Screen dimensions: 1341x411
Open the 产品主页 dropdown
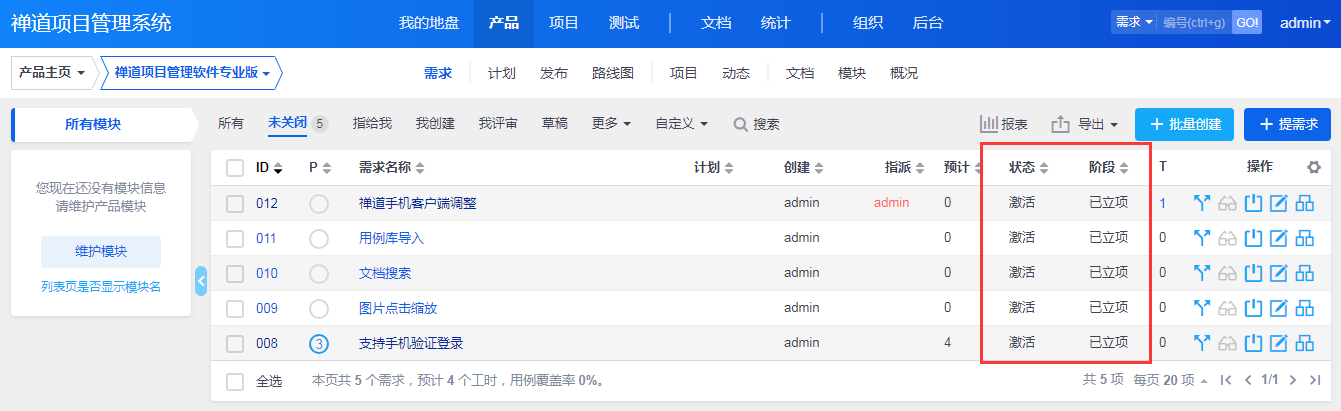click(x=52, y=73)
